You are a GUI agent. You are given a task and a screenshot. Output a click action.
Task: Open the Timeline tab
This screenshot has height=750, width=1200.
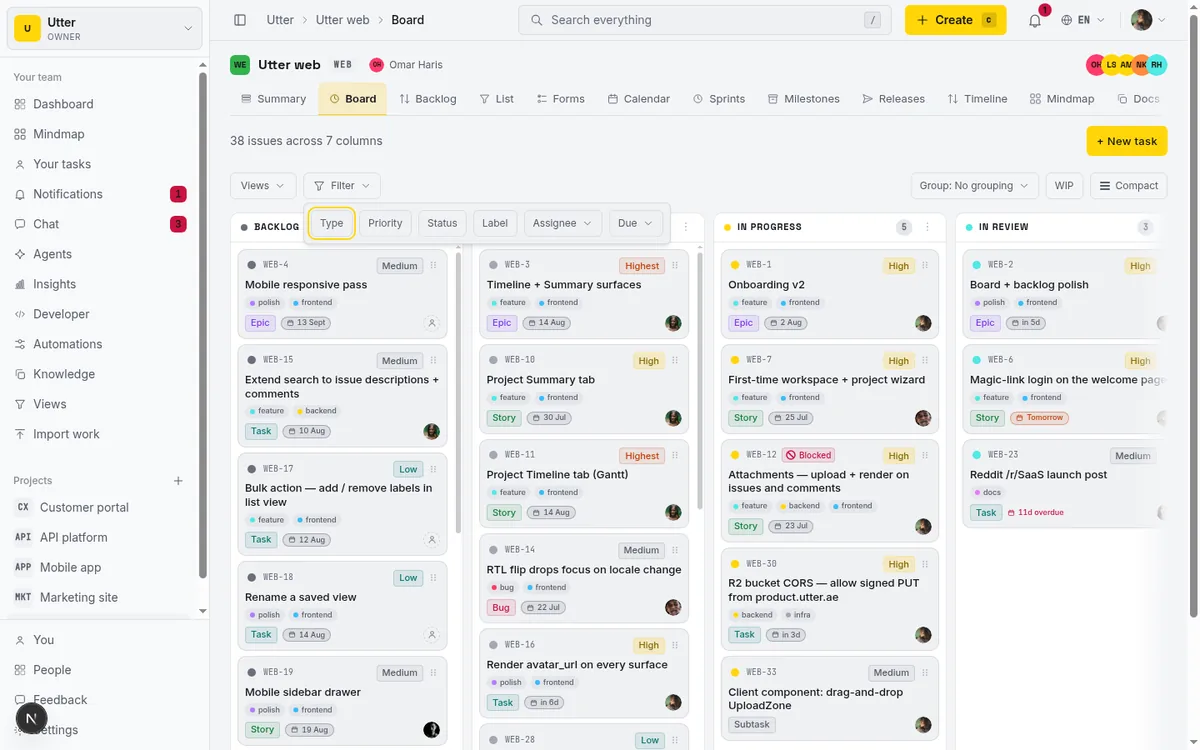point(977,99)
